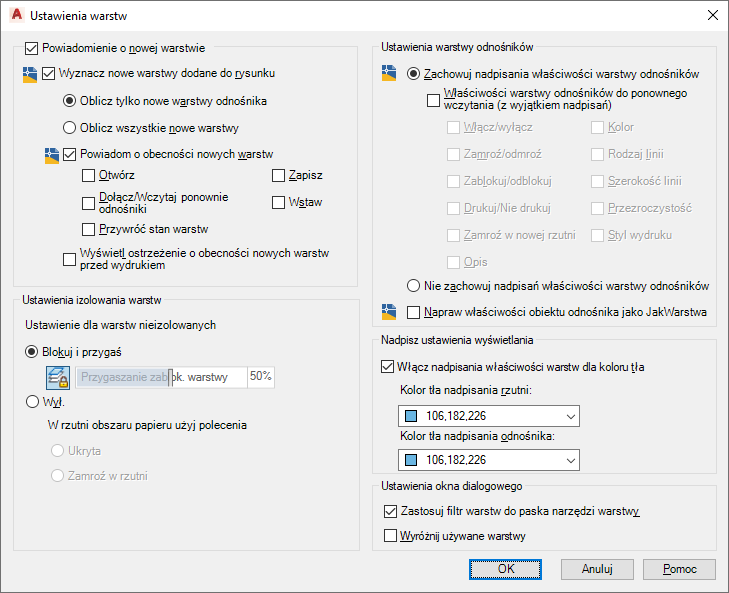
Task: Choose the "Wył." radio option
Action: 32,402
